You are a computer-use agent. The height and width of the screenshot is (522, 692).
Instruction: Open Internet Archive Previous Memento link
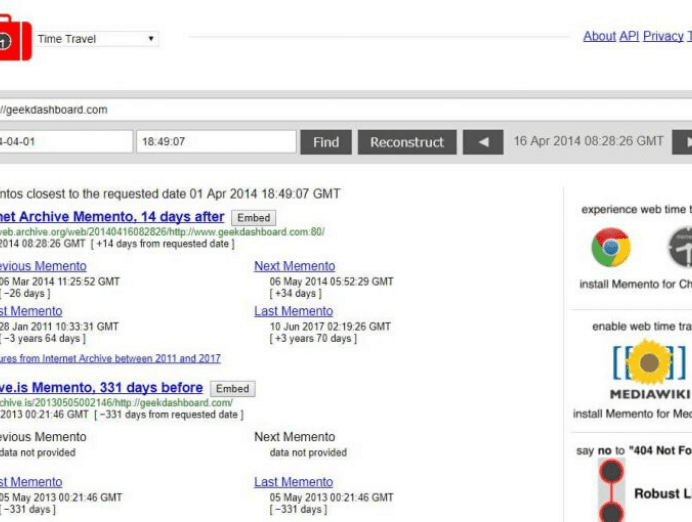(43, 266)
